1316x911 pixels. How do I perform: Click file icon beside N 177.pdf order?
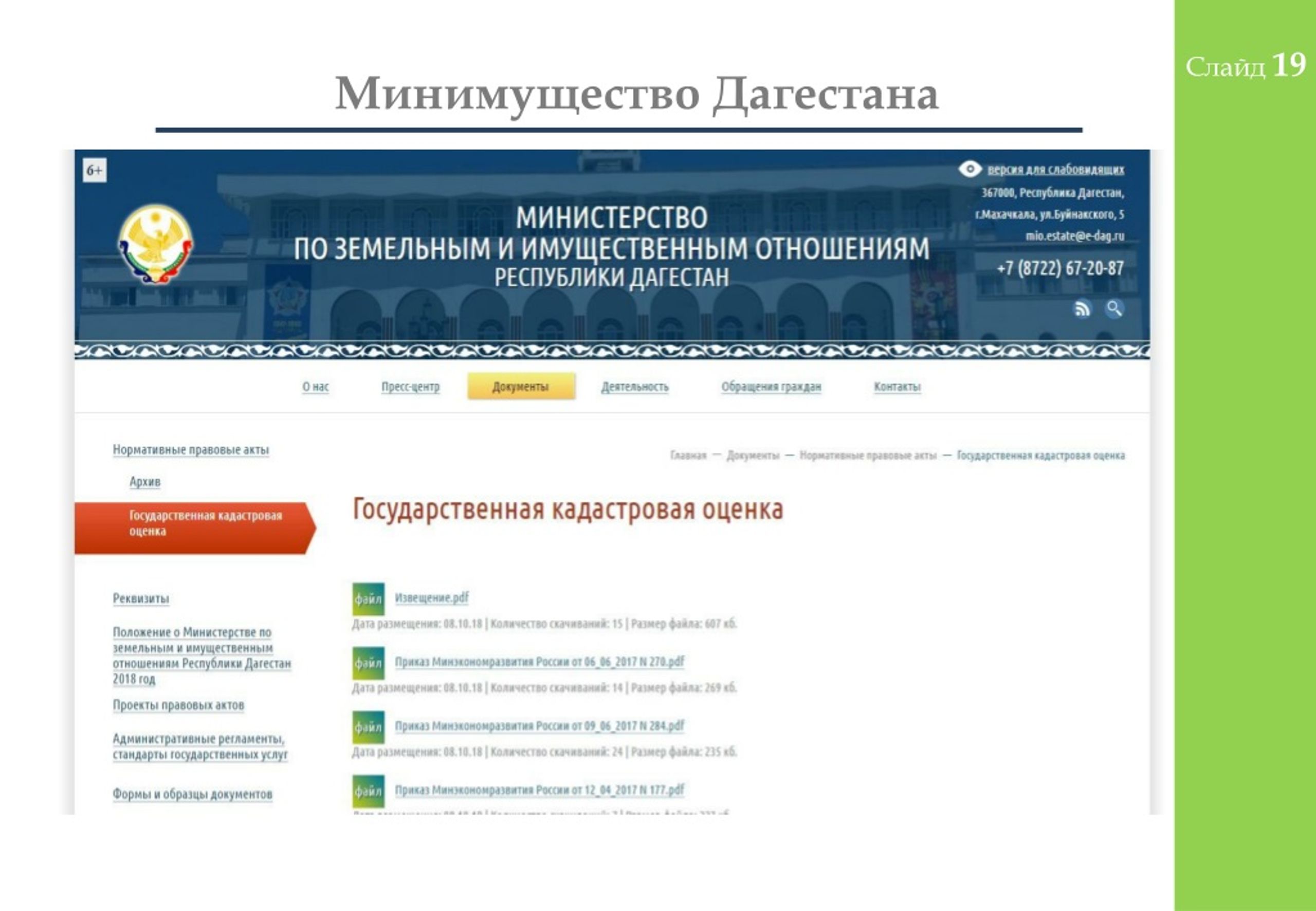point(368,791)
